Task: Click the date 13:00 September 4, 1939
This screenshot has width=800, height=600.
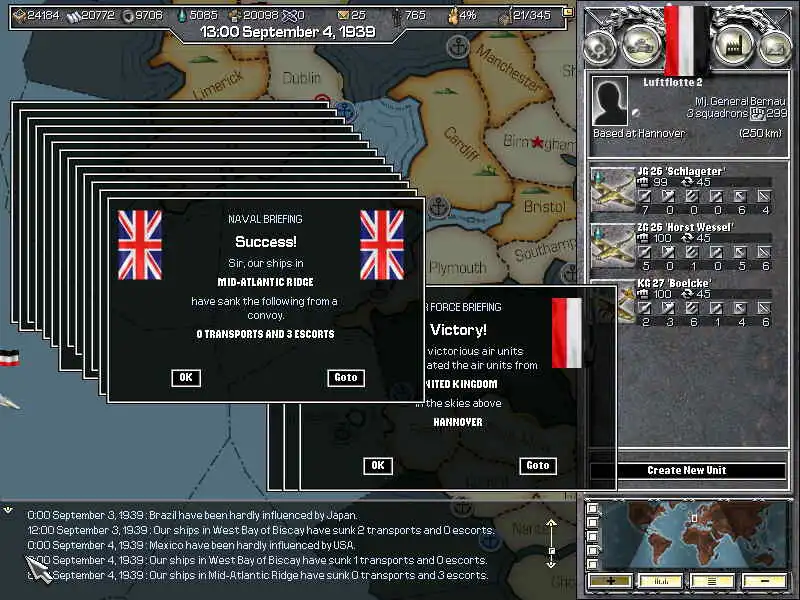Action: (x=288, y=32)
